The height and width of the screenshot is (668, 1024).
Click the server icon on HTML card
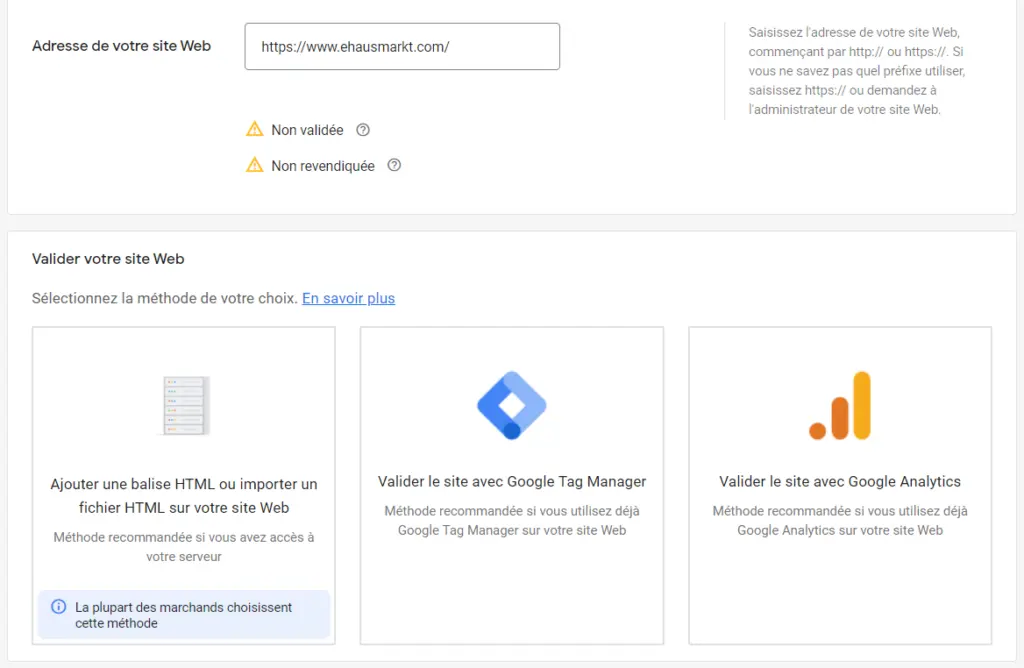pyautogui.click(x=185, y=406)
